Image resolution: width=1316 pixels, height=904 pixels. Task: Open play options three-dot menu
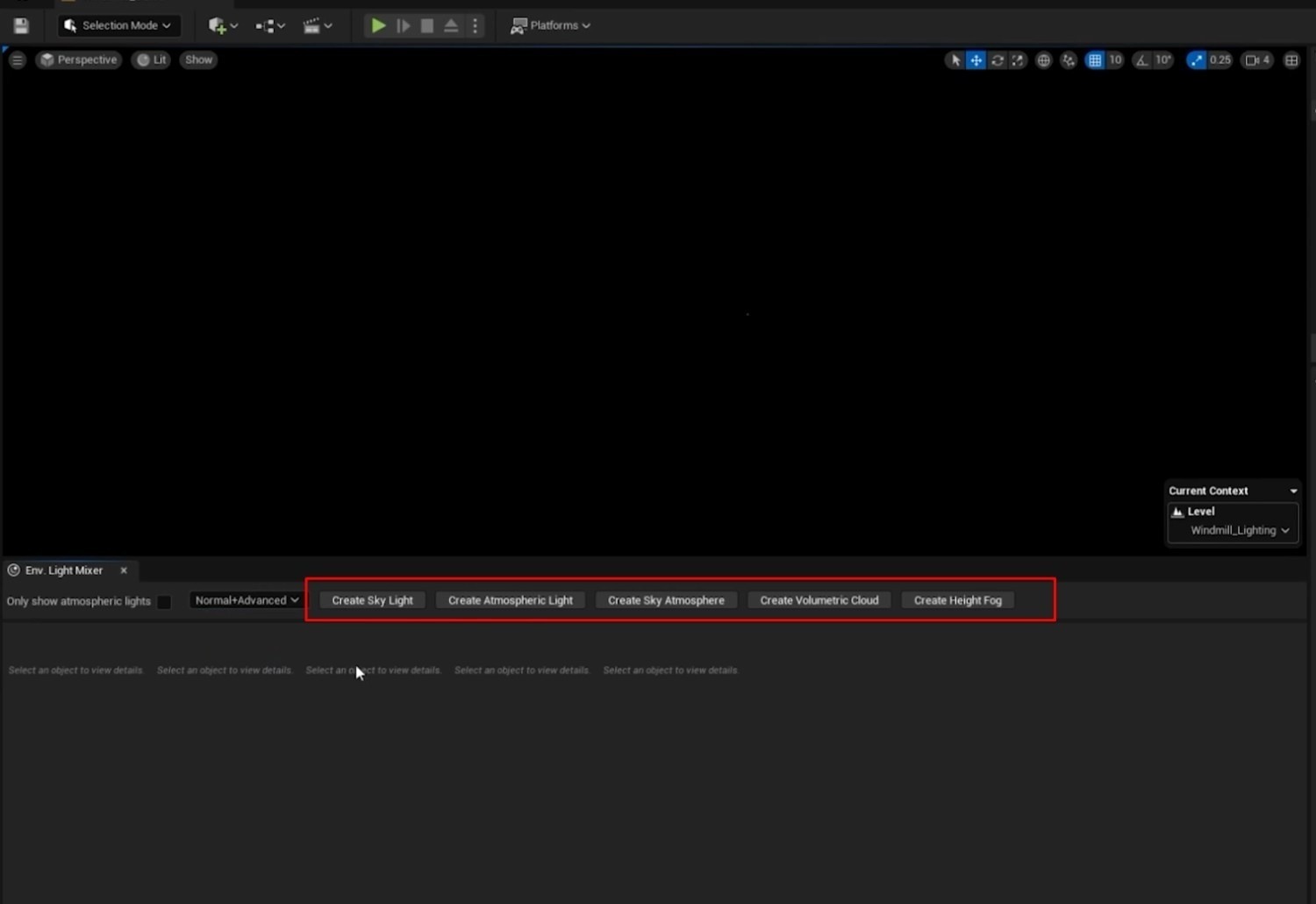click(x=475, y=25)
